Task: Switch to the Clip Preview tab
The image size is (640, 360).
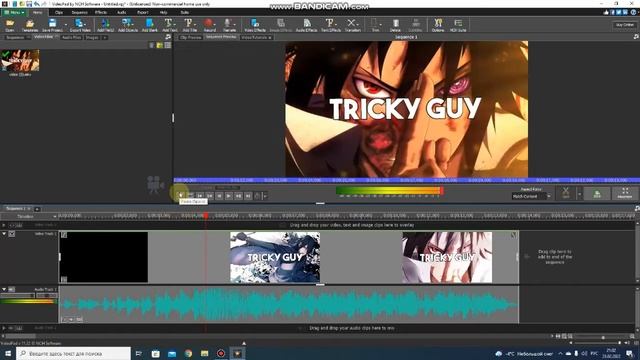Action: [191, 37]
